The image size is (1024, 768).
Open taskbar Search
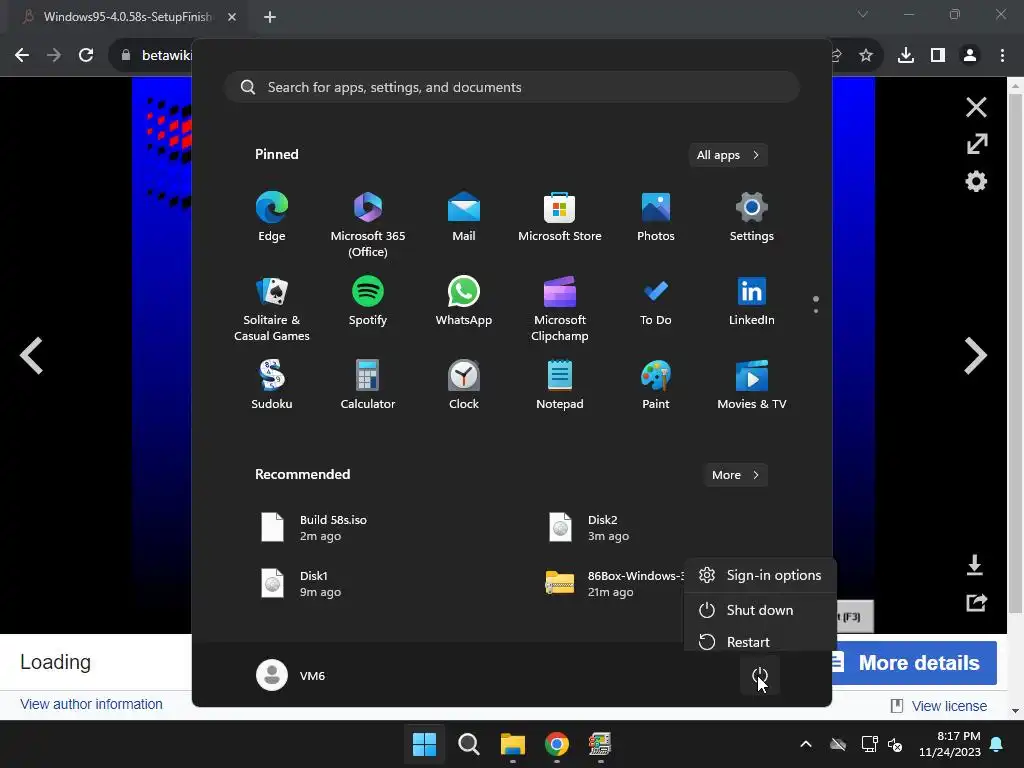pos(468,744)
